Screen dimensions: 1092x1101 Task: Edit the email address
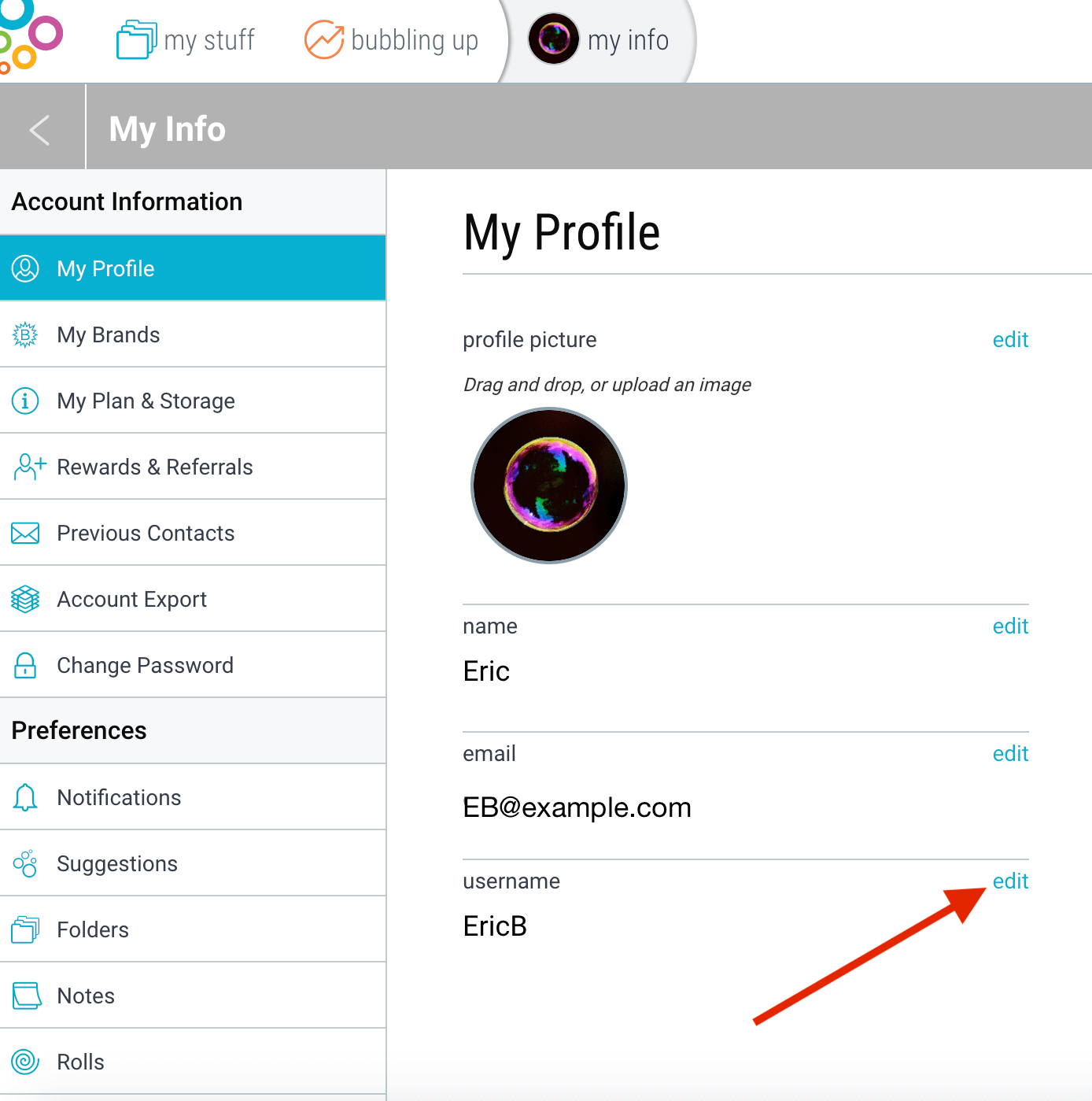[1010, 754]
